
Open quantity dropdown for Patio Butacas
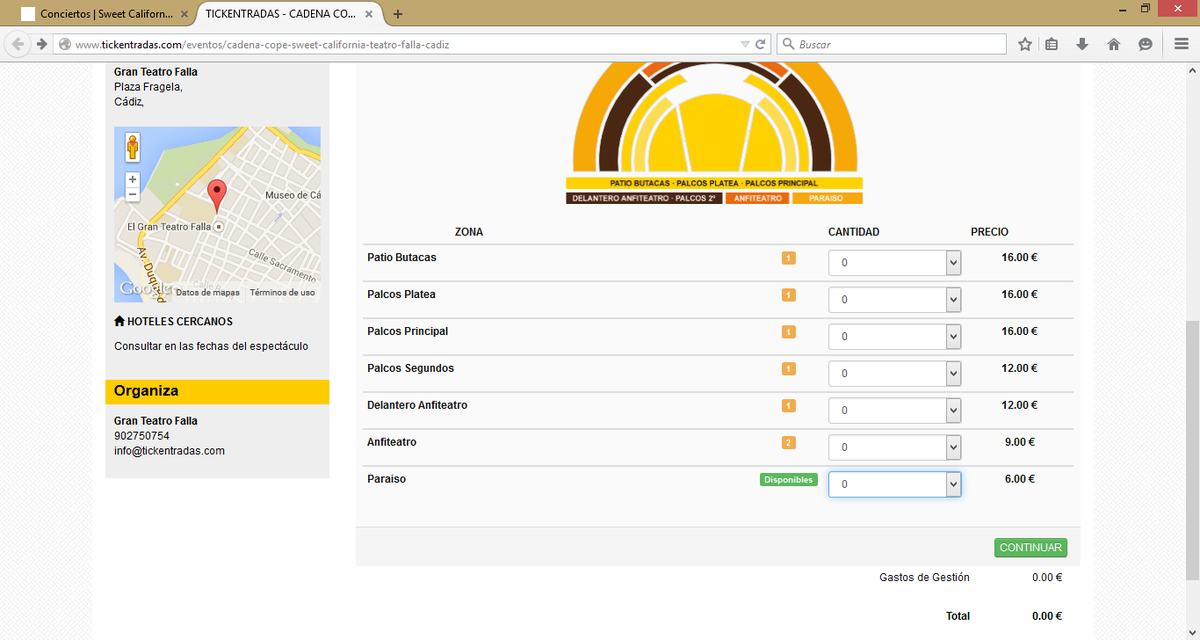[894, 262]
